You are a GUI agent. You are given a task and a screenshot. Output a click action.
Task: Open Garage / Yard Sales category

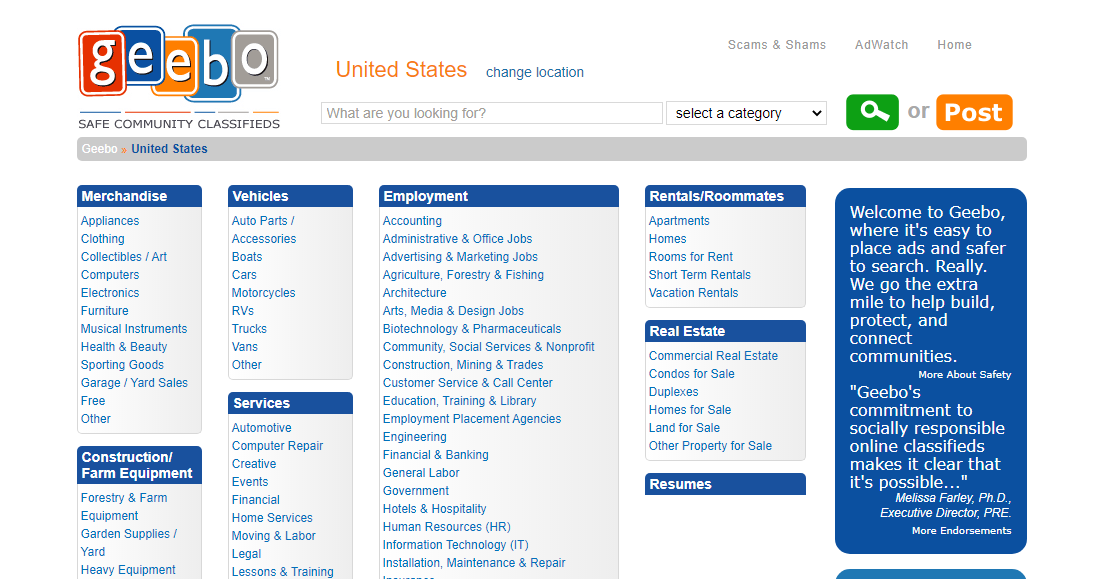coord(134,383)
